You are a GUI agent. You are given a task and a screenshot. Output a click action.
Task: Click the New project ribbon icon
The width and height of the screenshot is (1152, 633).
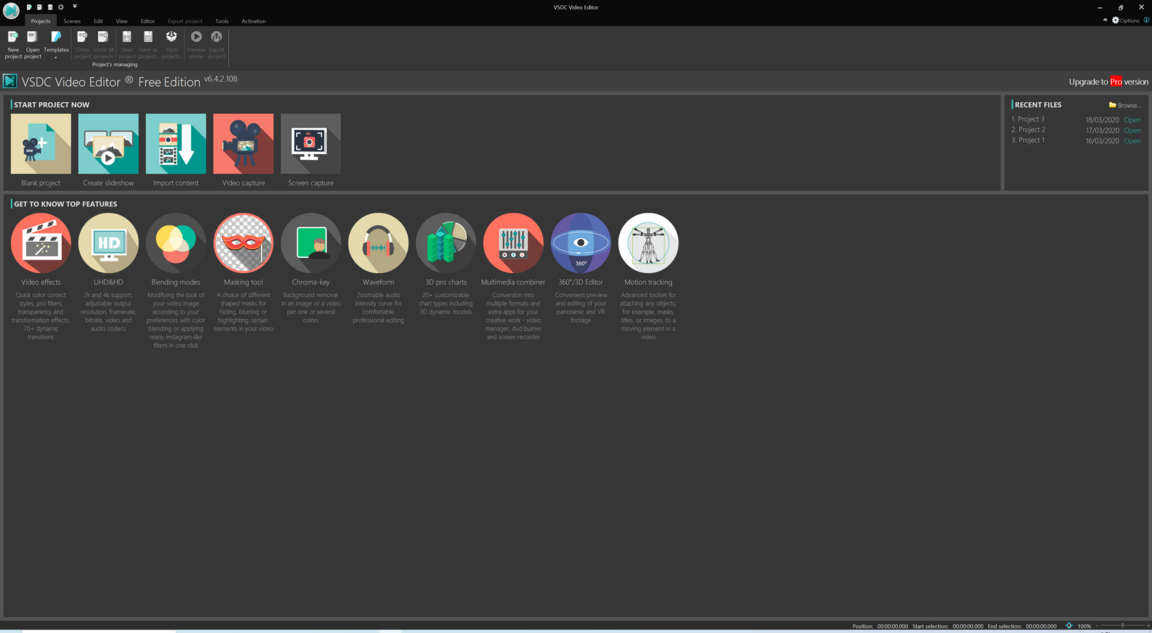13,42
